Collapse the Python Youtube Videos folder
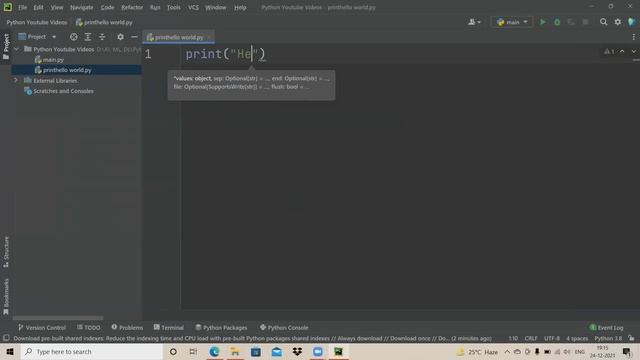Screen dimensions: 640x360 (16, 49)
